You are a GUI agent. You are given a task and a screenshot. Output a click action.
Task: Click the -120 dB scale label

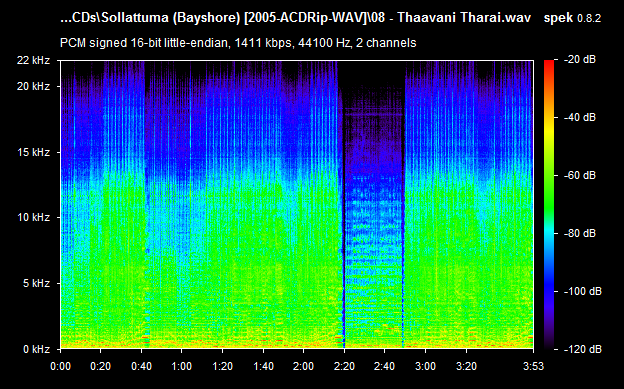(583, 349)
